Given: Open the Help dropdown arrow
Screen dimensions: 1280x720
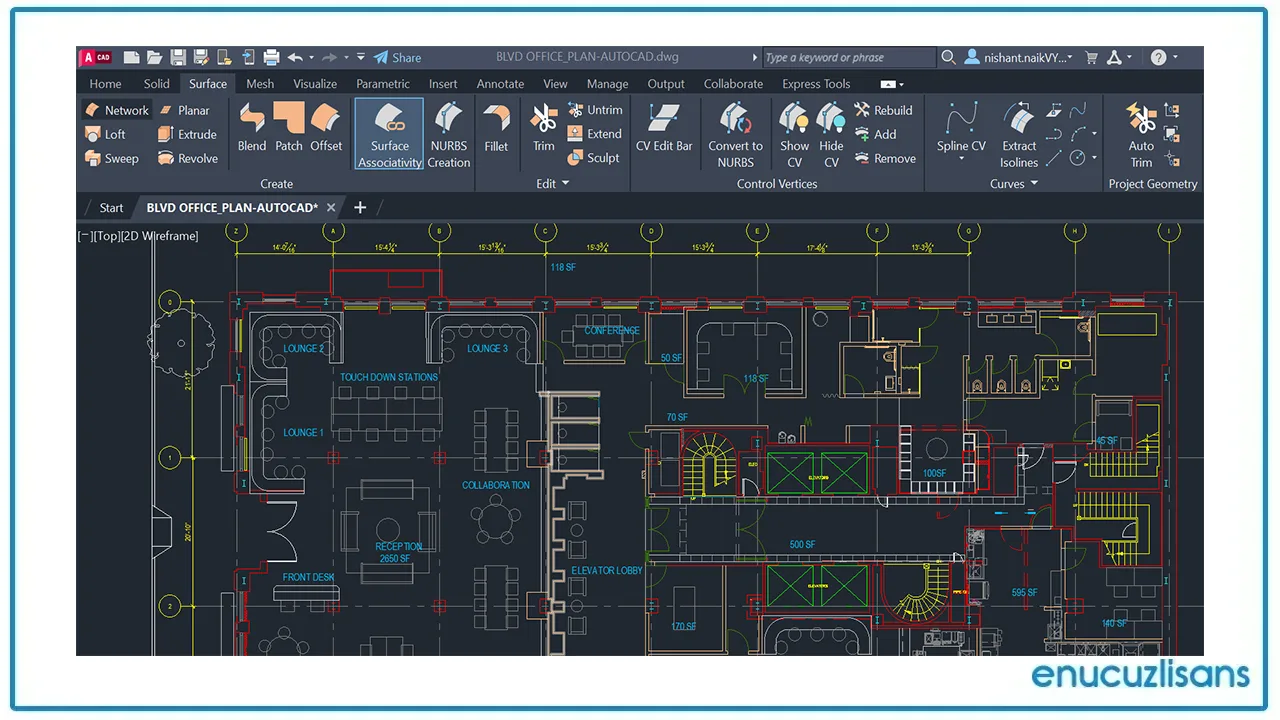Looking at the screenshot, I should (x=1175, y=58).
